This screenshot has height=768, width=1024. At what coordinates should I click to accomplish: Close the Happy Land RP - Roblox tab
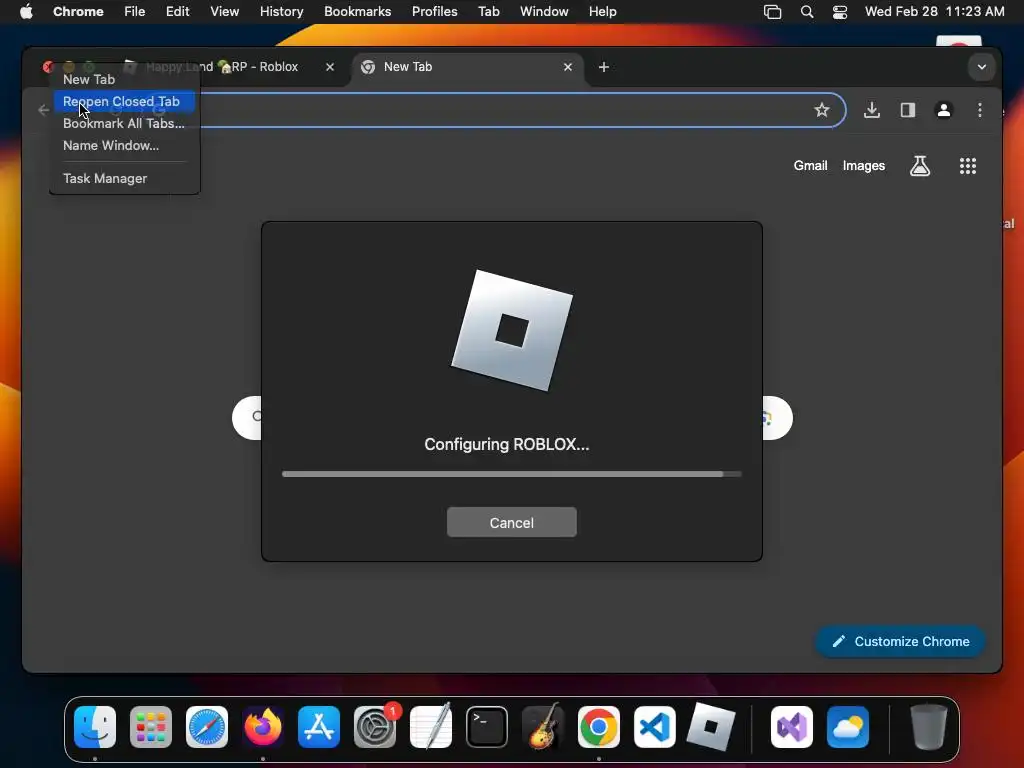pos(330,67)
